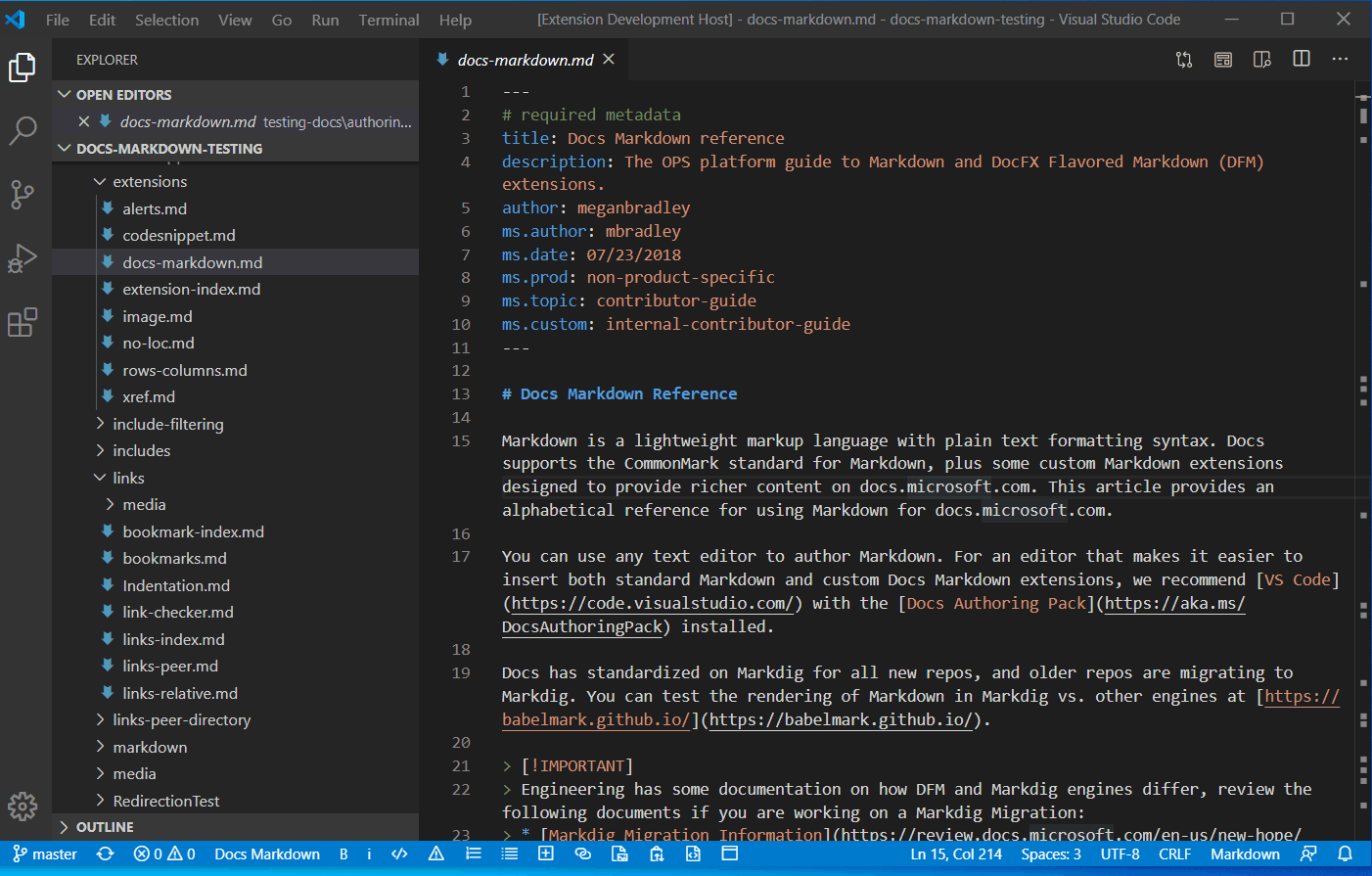Click the notifications bell in status bar
Image resolution: width=1372 pixels, height=876 pixels.
[x=1346, y=853]
